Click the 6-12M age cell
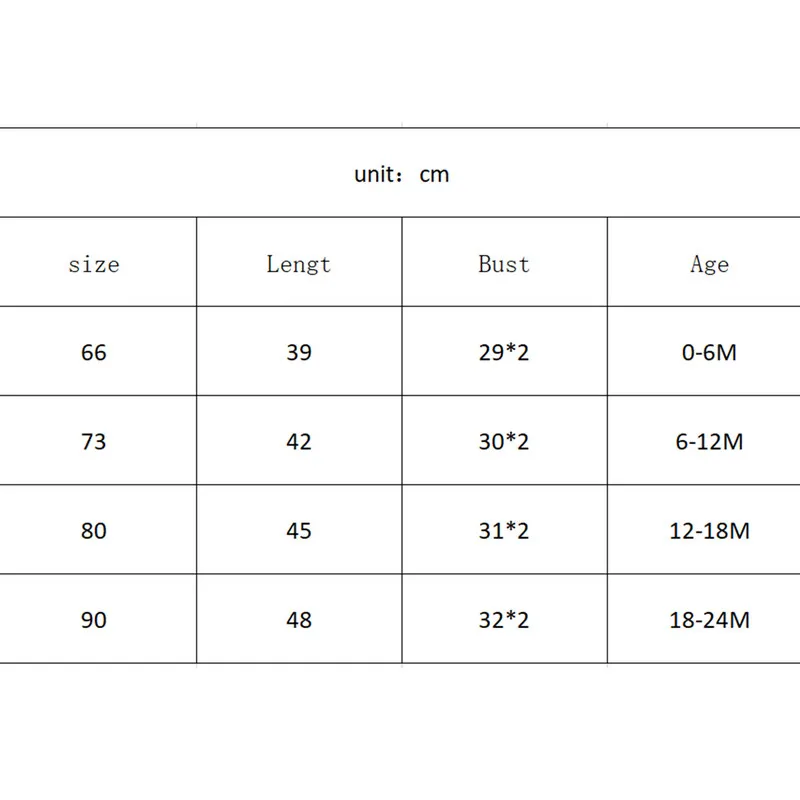 (x=709, y=441)
